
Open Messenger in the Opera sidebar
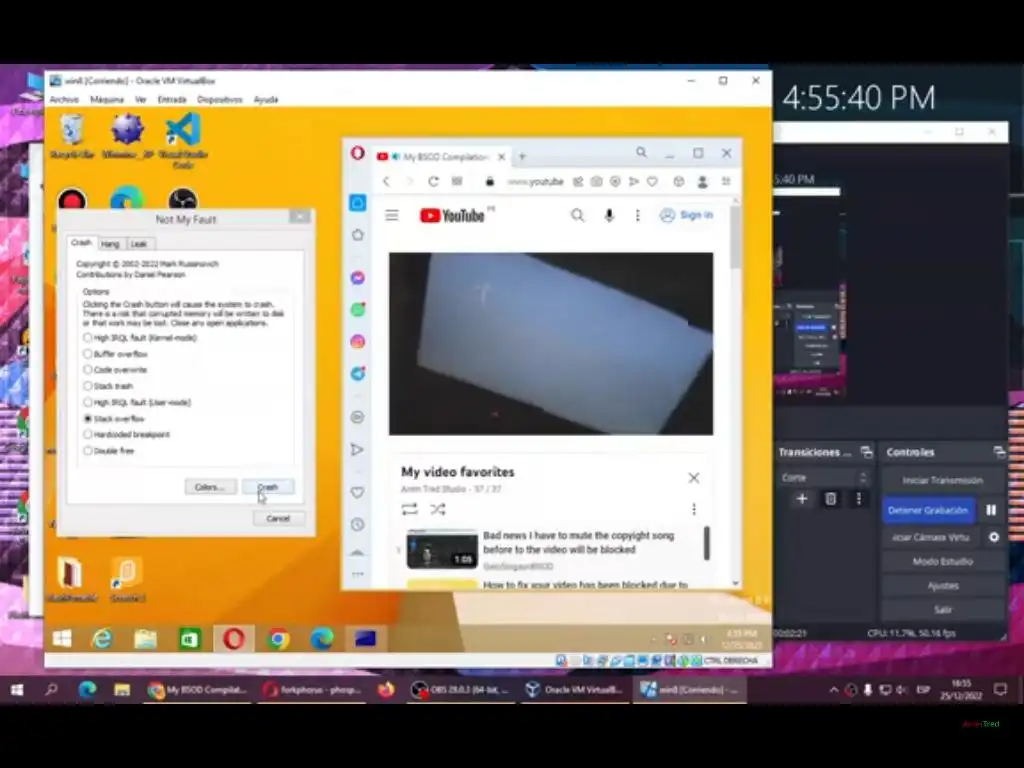pyautogui.click(x=357, y=278)
